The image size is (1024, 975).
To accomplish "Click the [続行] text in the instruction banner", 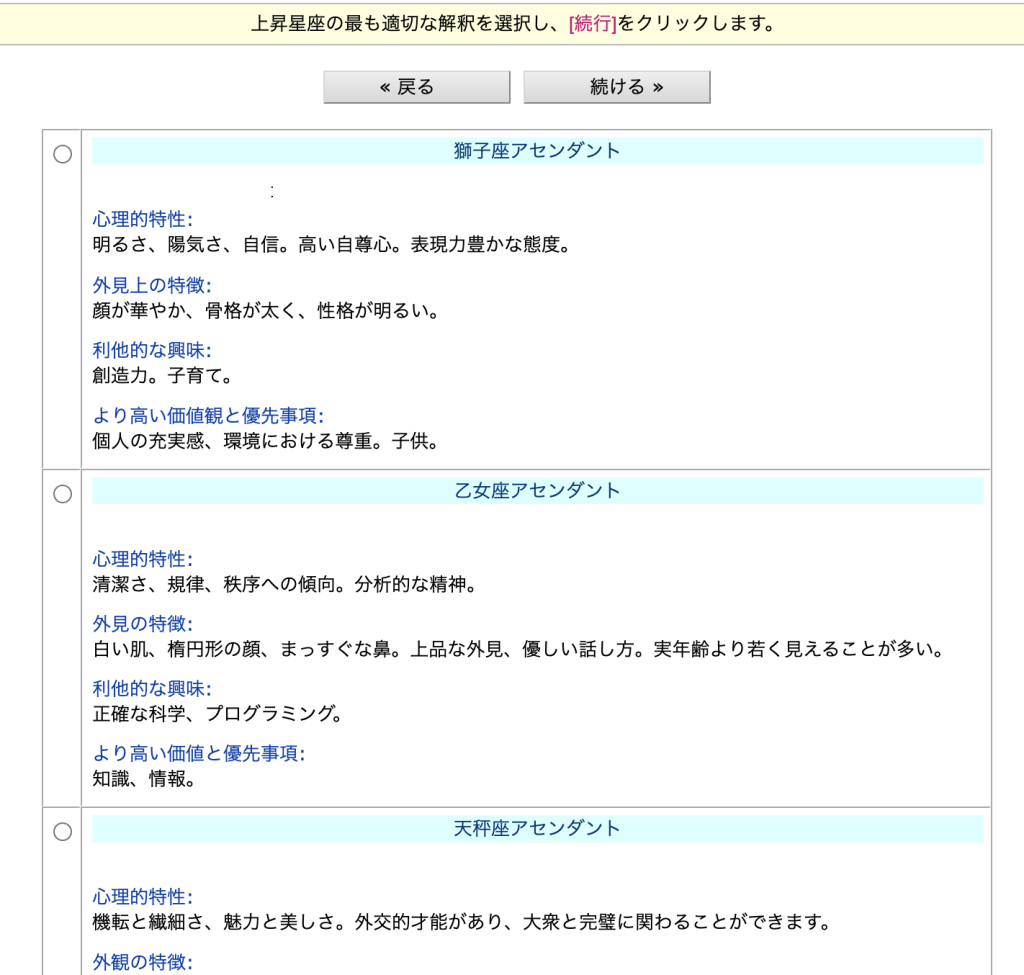I will (592, 24).
